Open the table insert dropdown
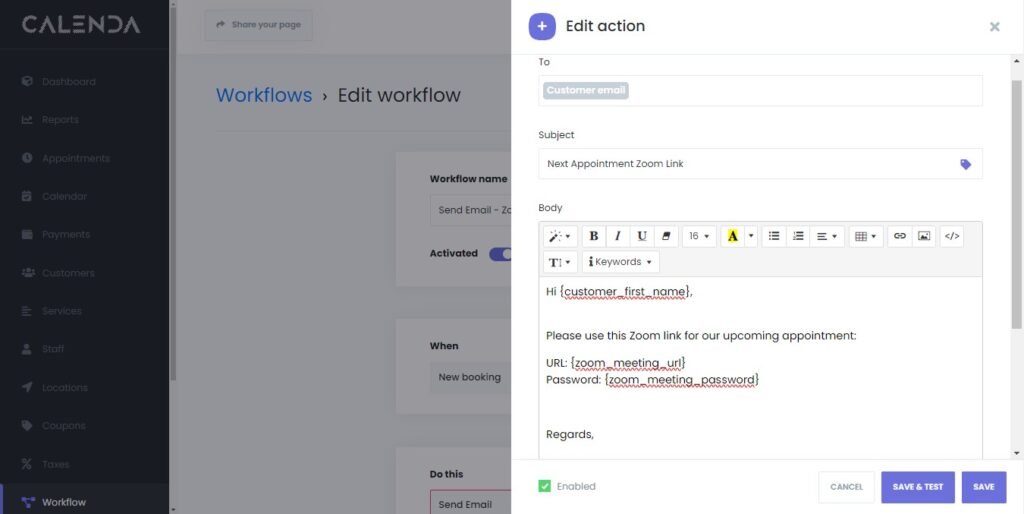 pyautogui.click(x=866, y=236)
